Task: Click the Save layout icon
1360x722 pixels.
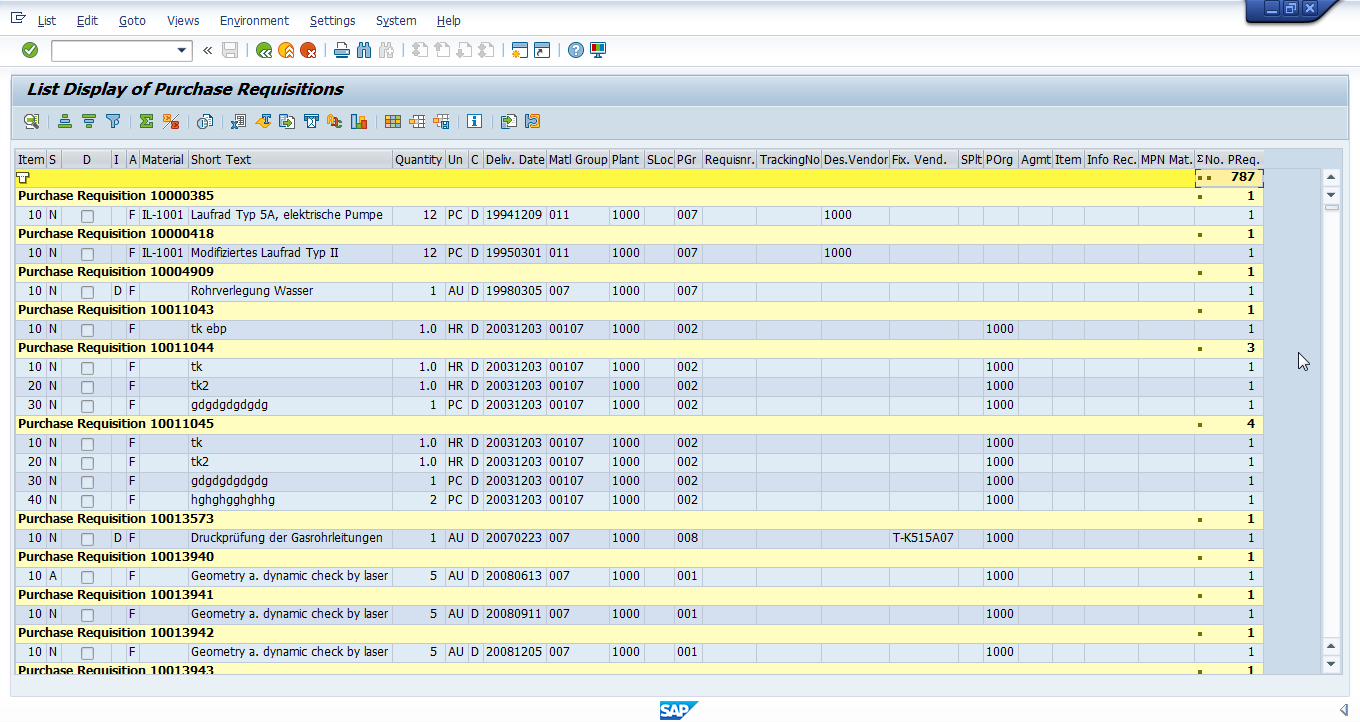Action: click(441, 121)
